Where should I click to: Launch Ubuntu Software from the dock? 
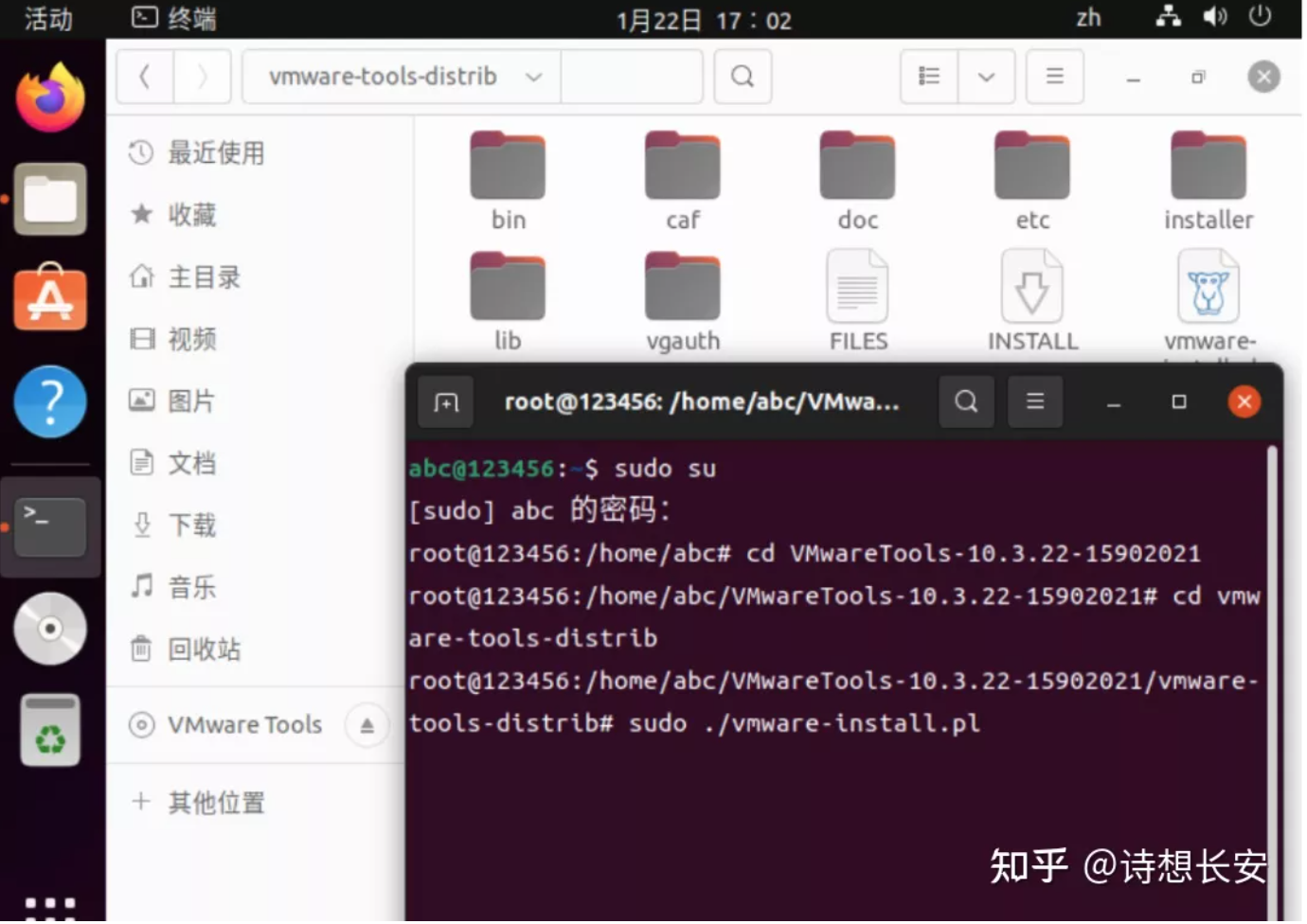click(50, 297)
